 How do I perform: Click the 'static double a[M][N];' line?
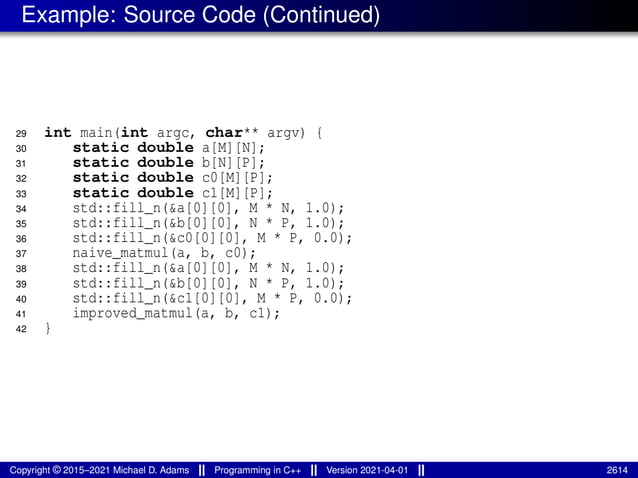[168, 148]
